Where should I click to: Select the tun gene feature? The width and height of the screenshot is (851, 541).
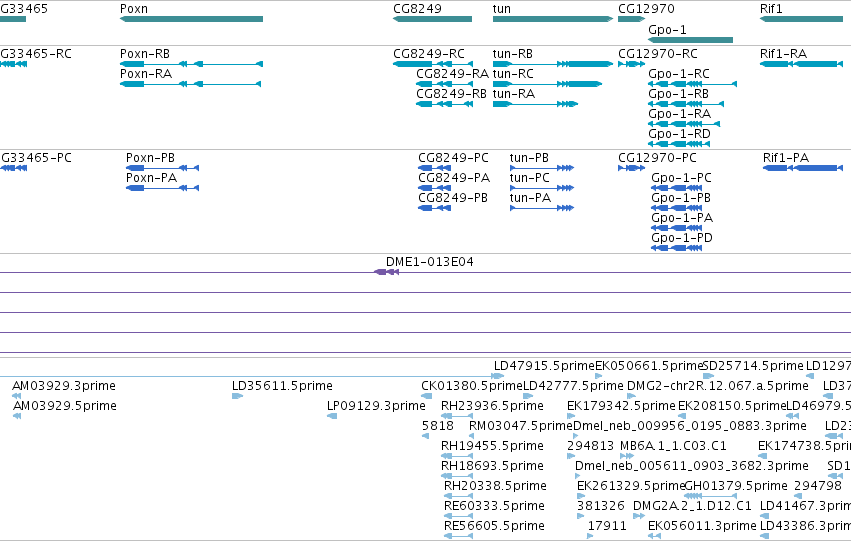pyautogui.click(x=552, y=19)
